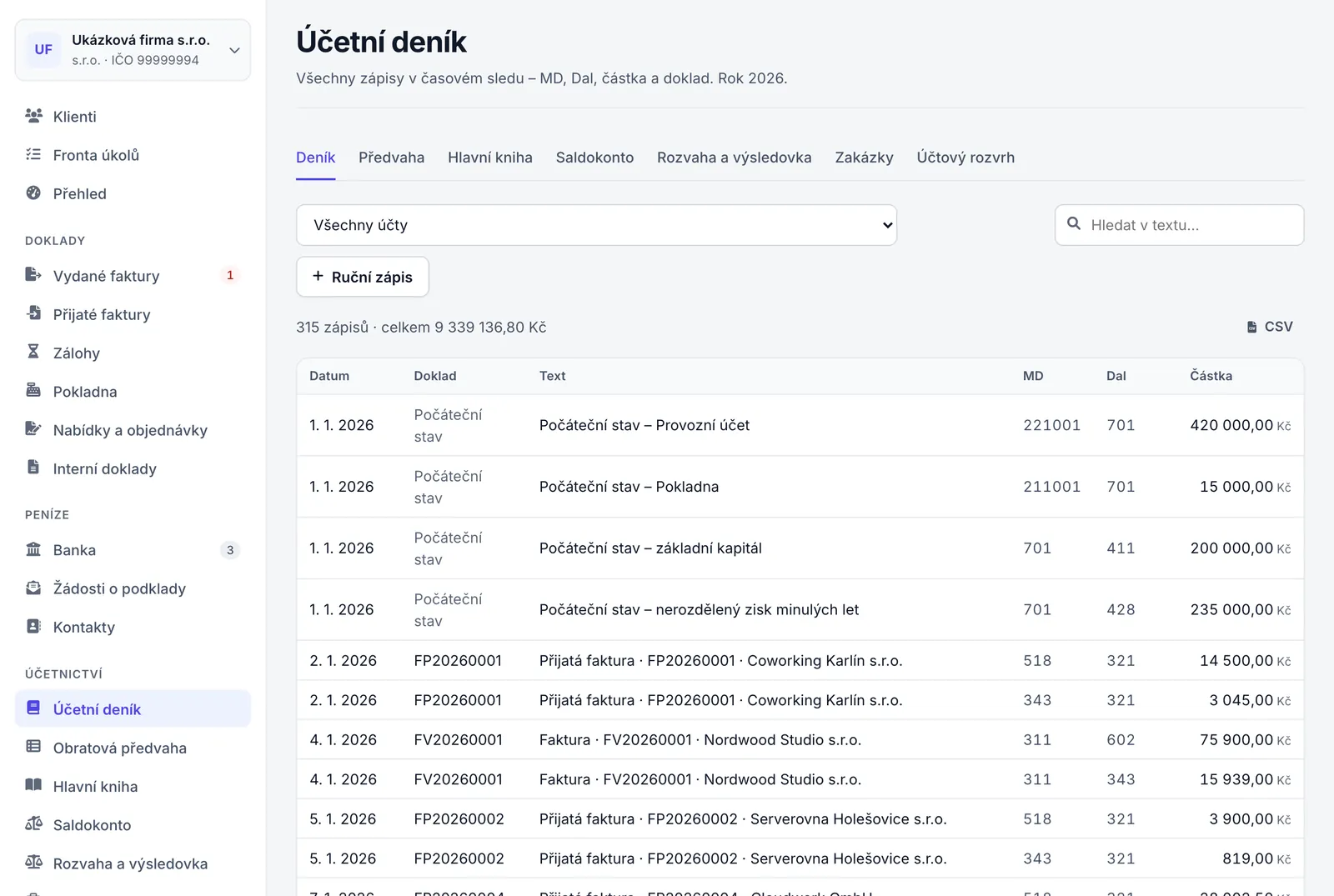This screenshot has height=896, width=1334.
Task: Select row Počáteční stav – základní kapitál
Action: [800, 548]
